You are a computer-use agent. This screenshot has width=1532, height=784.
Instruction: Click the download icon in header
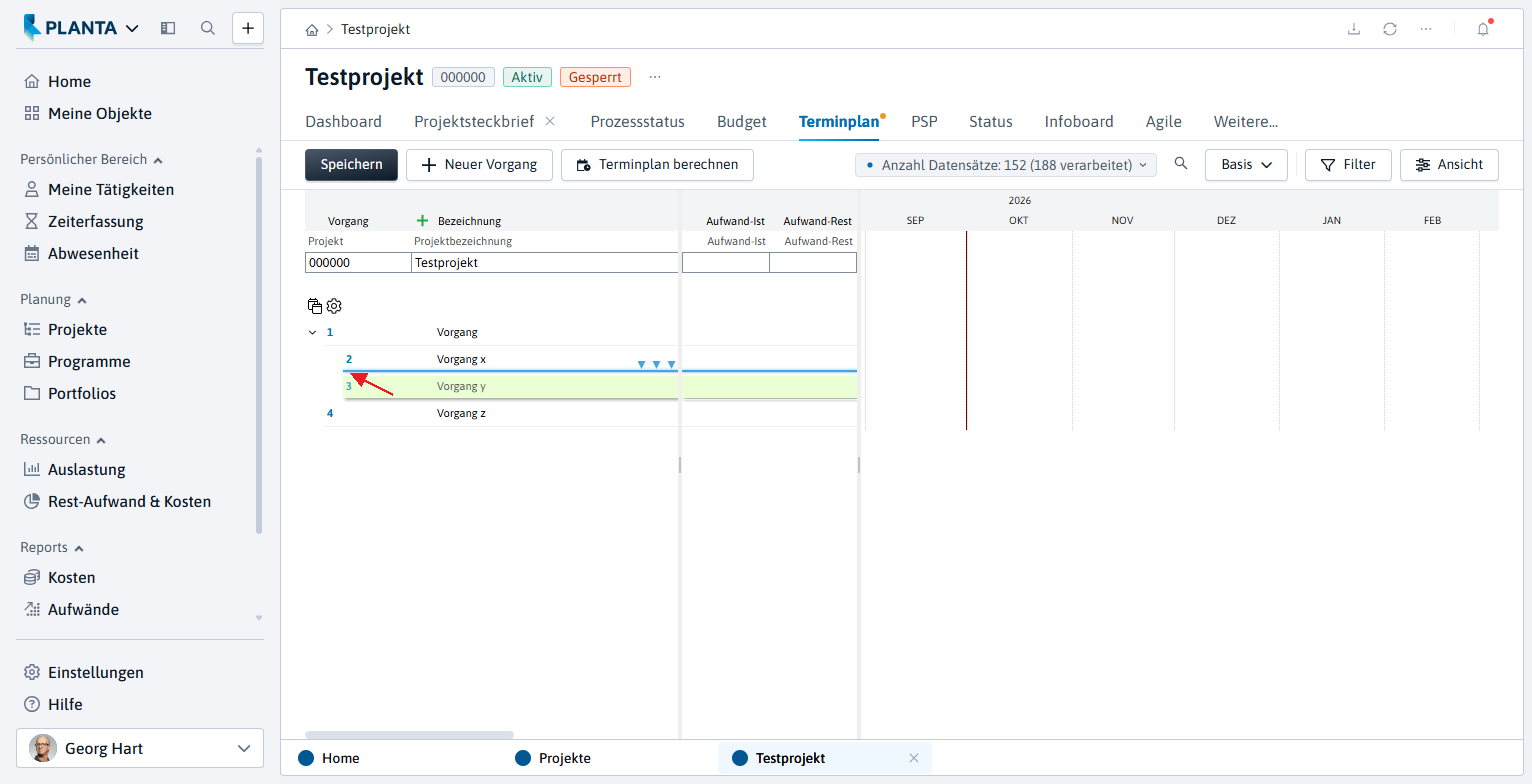[1354, 29]
